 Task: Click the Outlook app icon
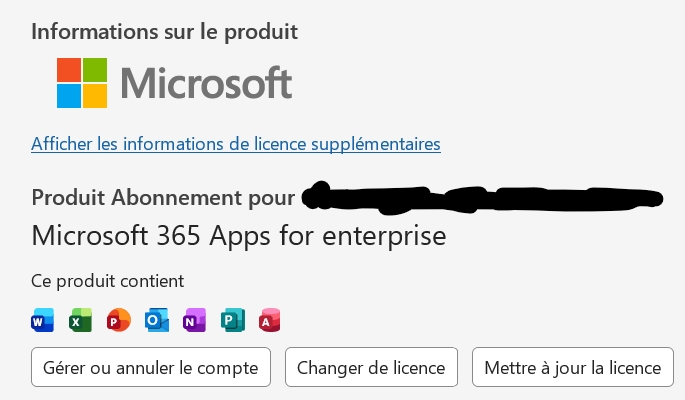coord(157,320)
